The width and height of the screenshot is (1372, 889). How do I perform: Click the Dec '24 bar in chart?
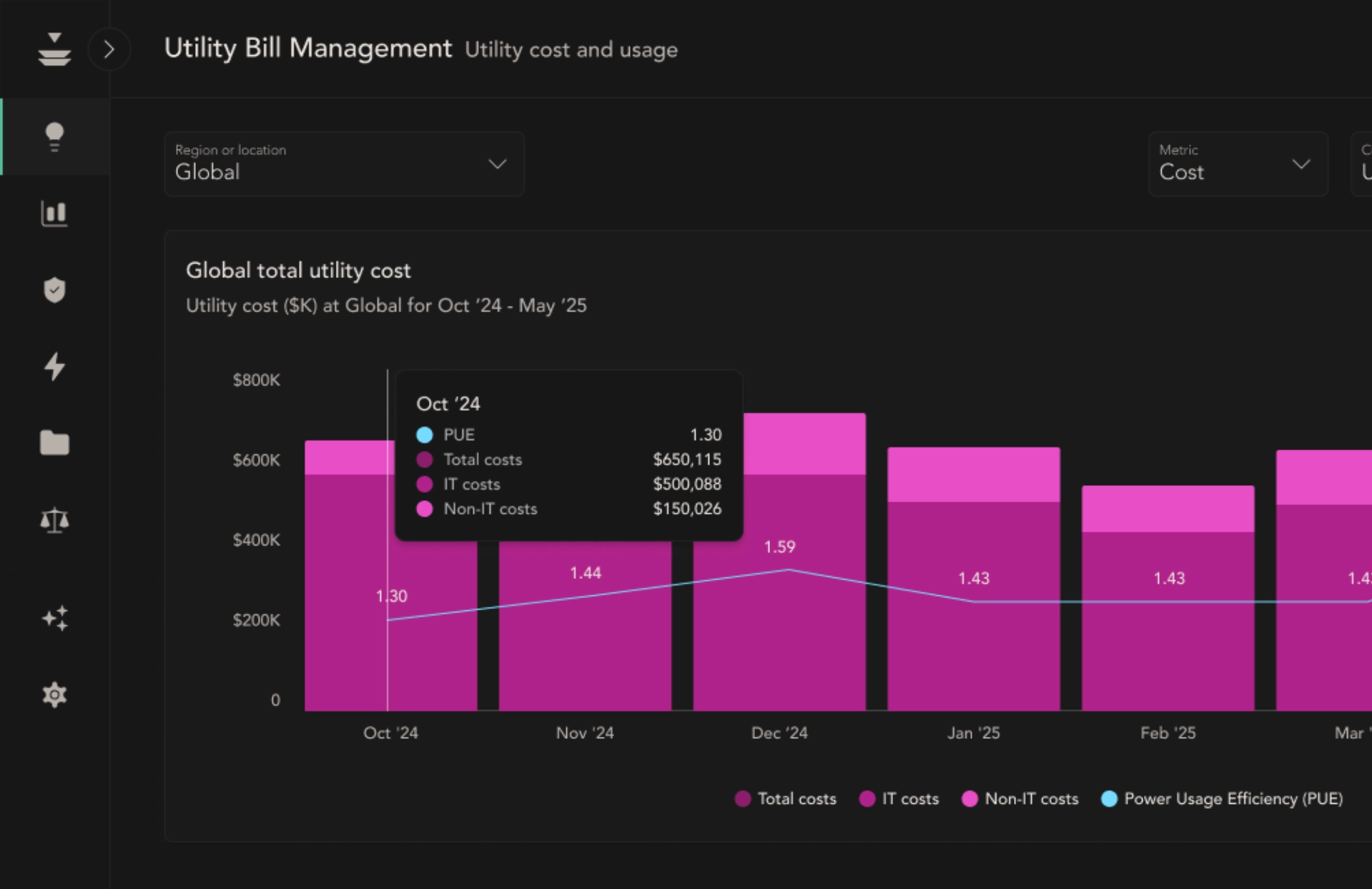[x=779, y=629]
